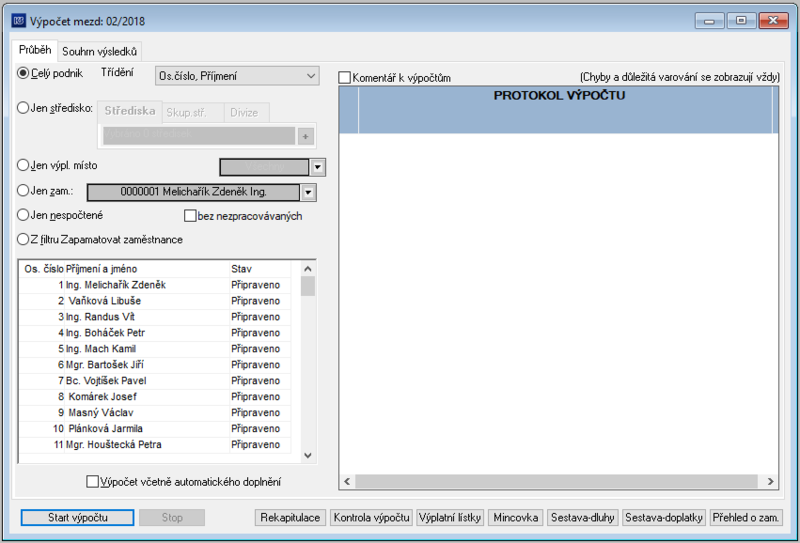Click the employee list scrollbar thumb
Screen dimensions: 800x543
pyautogui.click(x=308, y=286)
